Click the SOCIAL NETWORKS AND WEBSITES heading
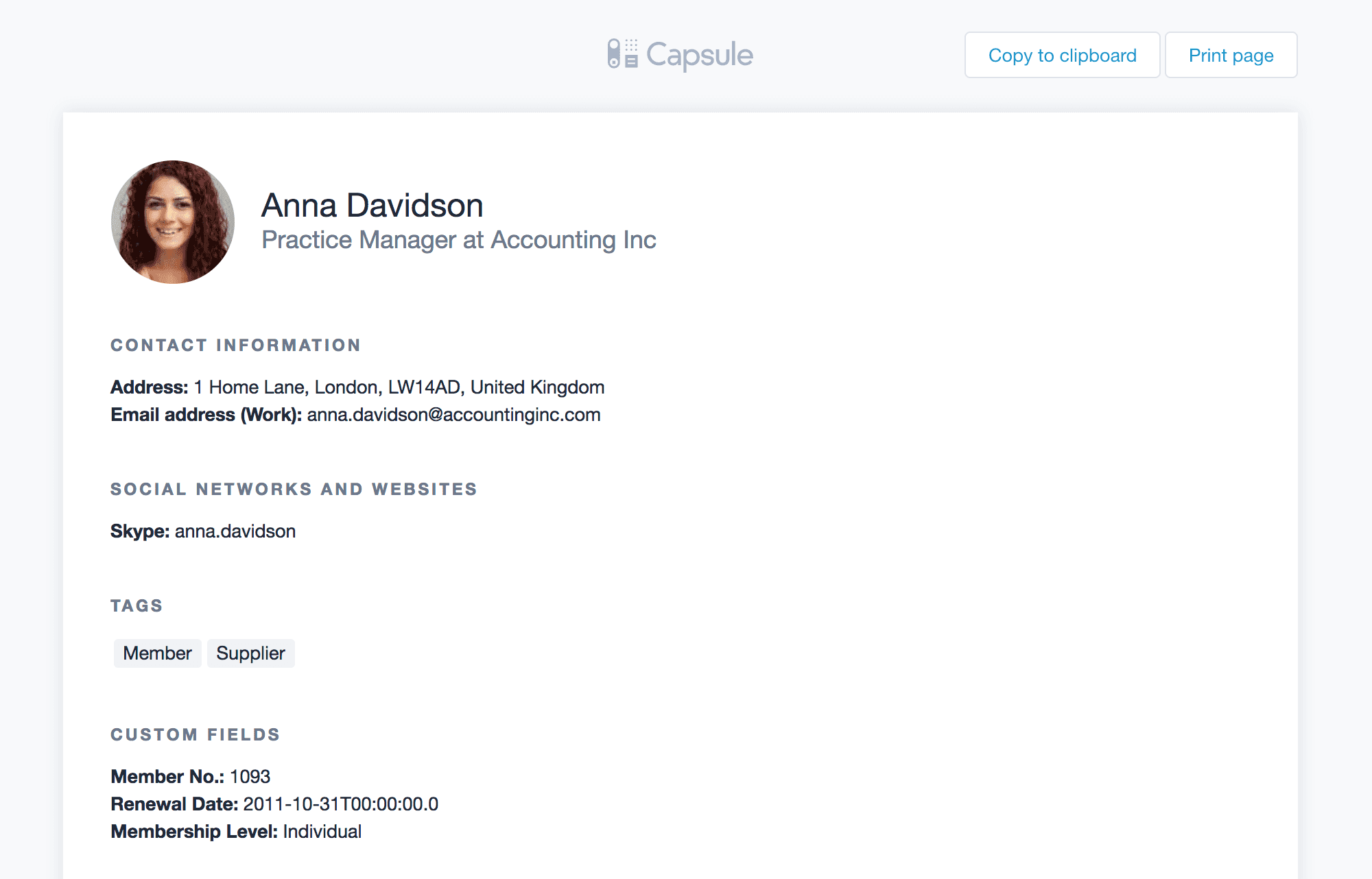Viewport: 1372px width, 879px height. 294,489
